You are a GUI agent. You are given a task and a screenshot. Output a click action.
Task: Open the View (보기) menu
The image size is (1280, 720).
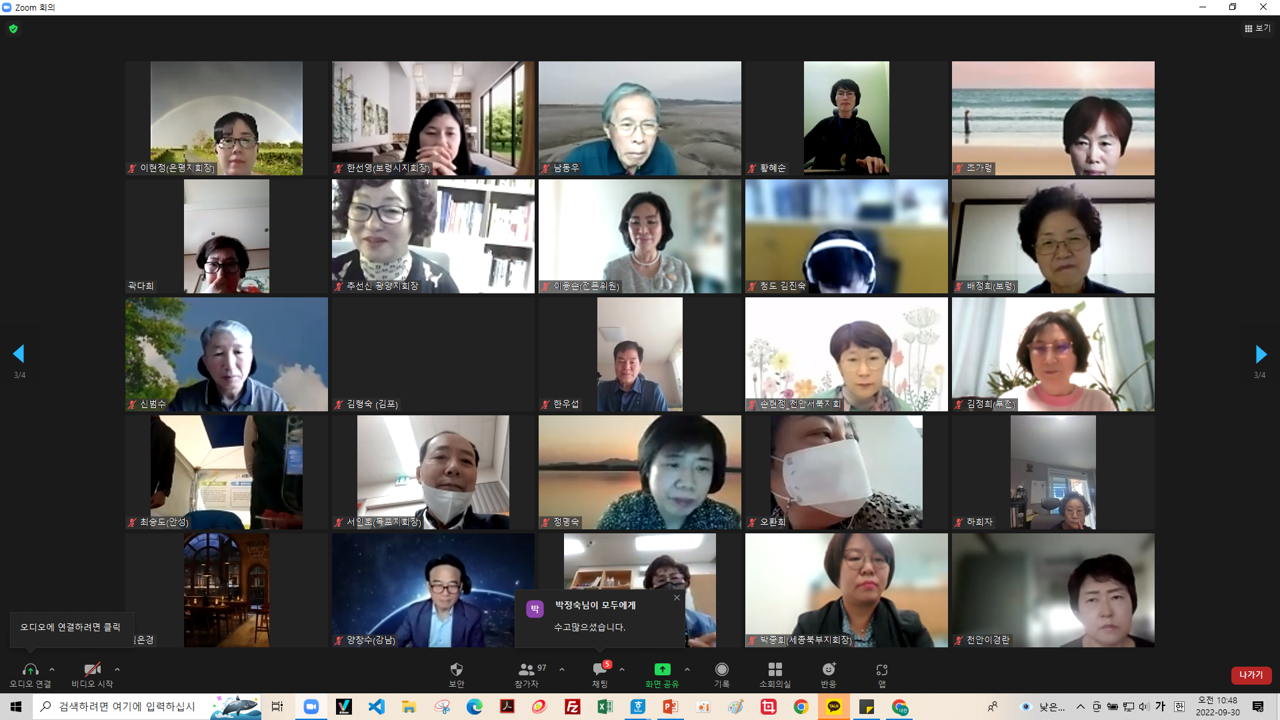point(1257,29)
